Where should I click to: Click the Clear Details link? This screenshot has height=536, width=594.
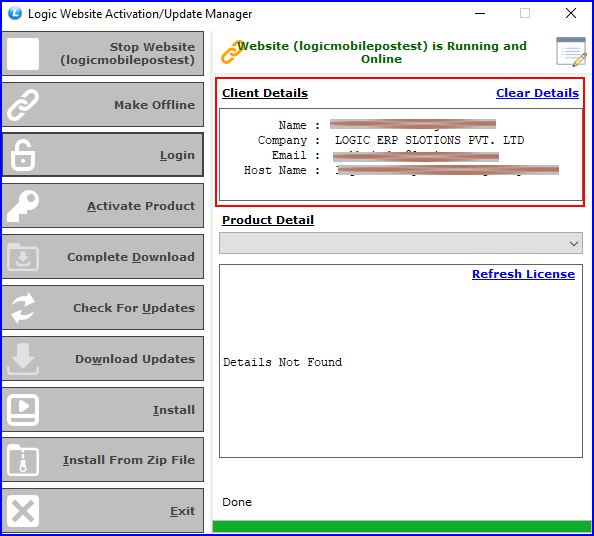pos(537,93)
